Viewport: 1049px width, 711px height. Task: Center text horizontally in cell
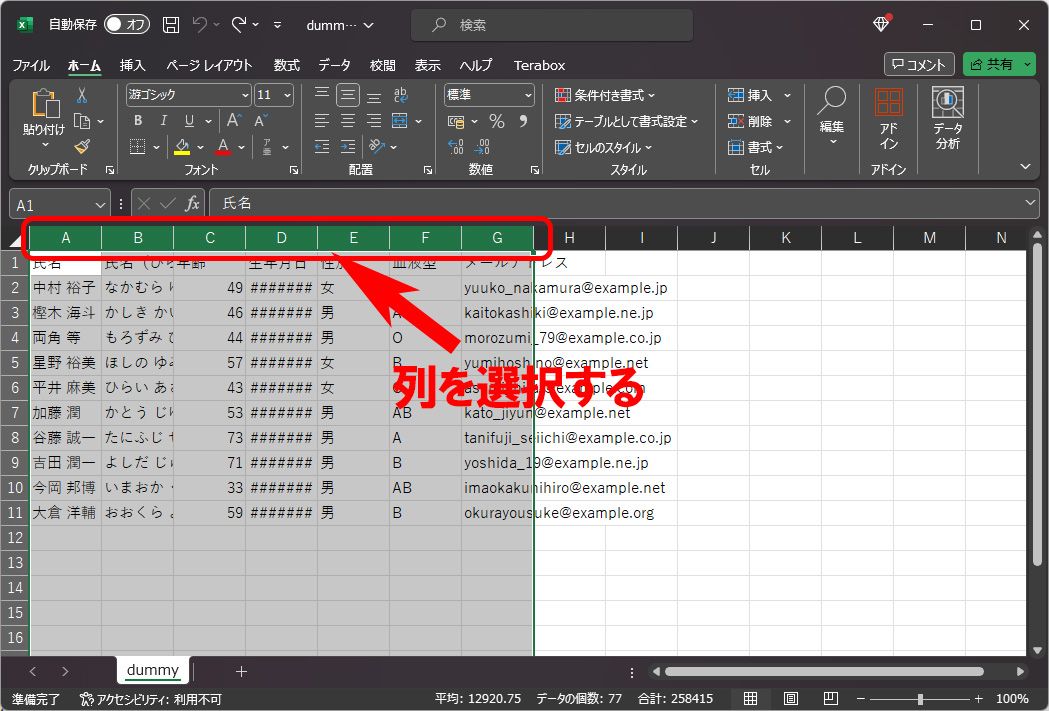(x=348, y=121)
